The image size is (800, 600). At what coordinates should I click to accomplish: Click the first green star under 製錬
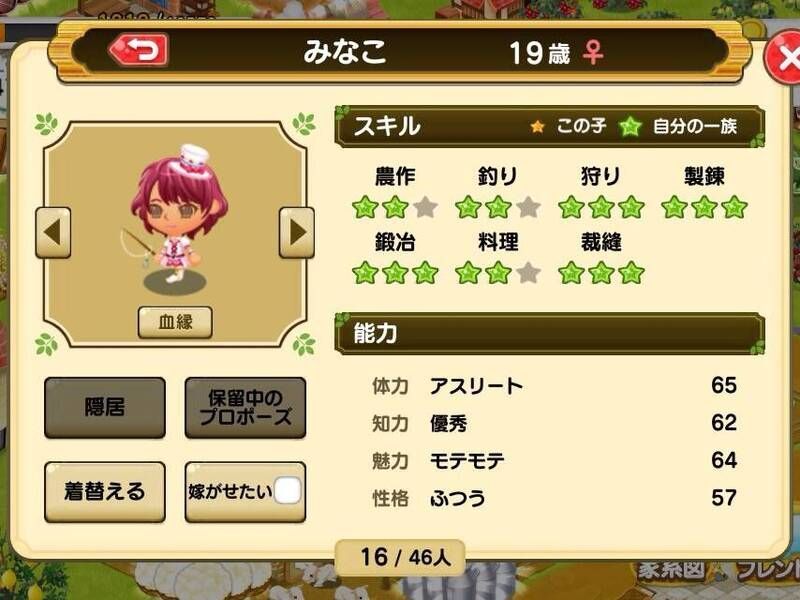674,207
